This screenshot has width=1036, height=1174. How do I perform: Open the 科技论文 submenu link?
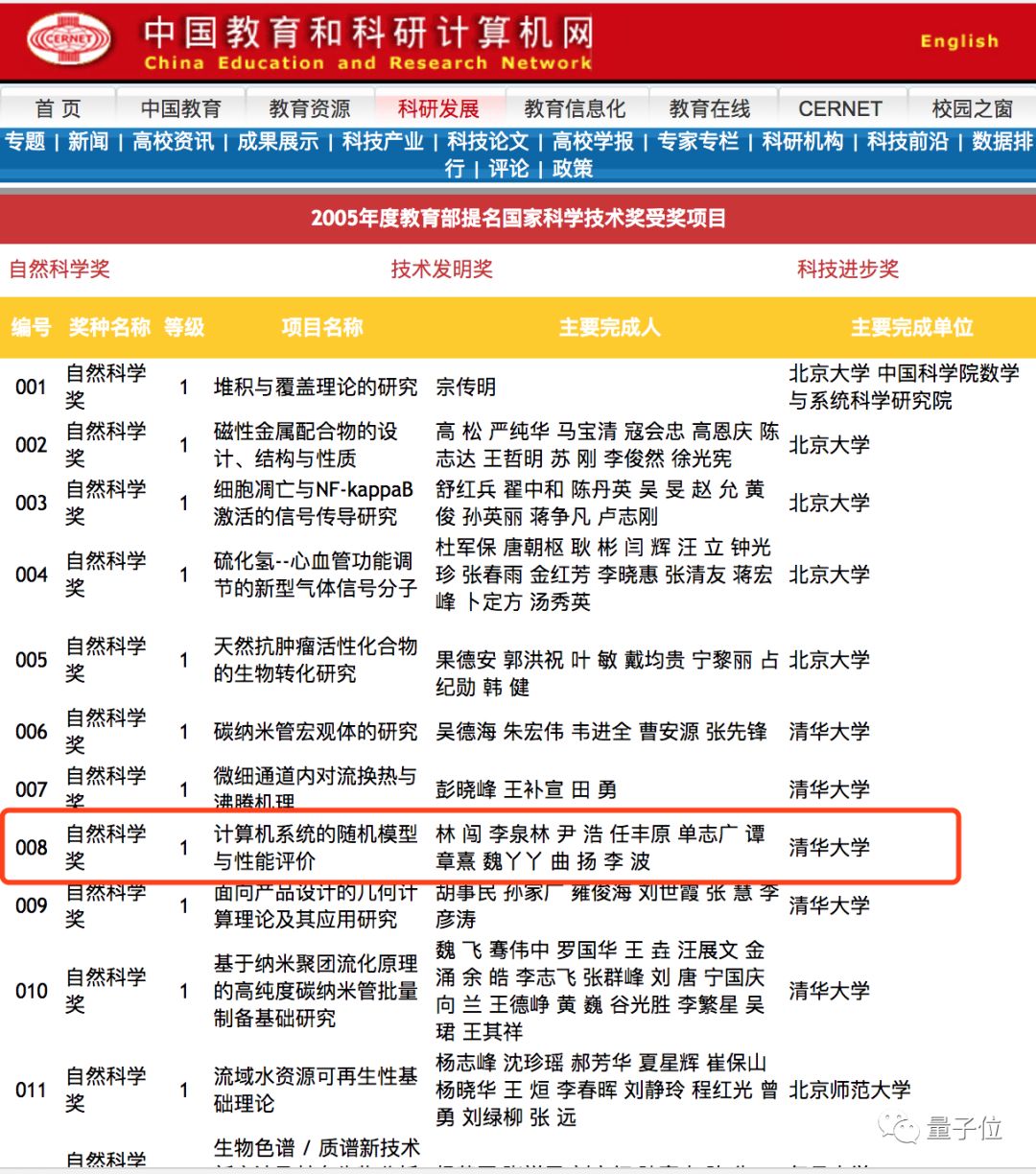coord(488,142)
